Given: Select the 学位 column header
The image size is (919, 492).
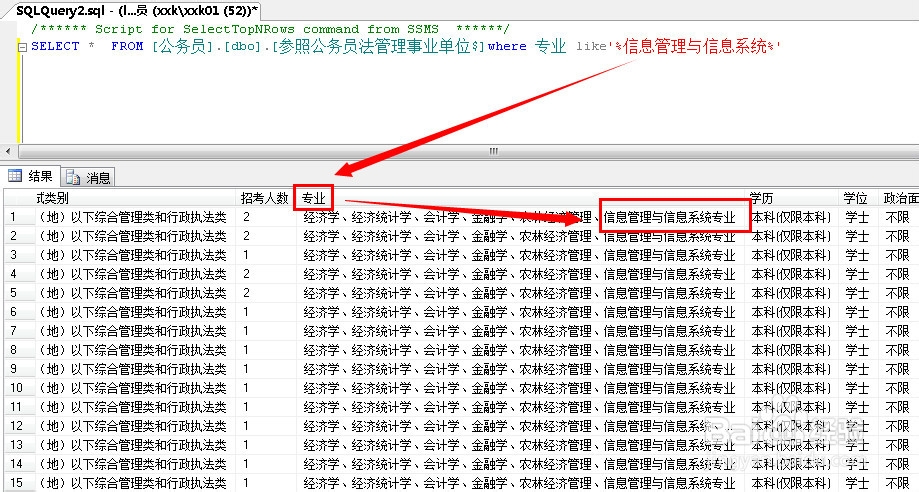Looking at the screenshot, I should (858, 198).
